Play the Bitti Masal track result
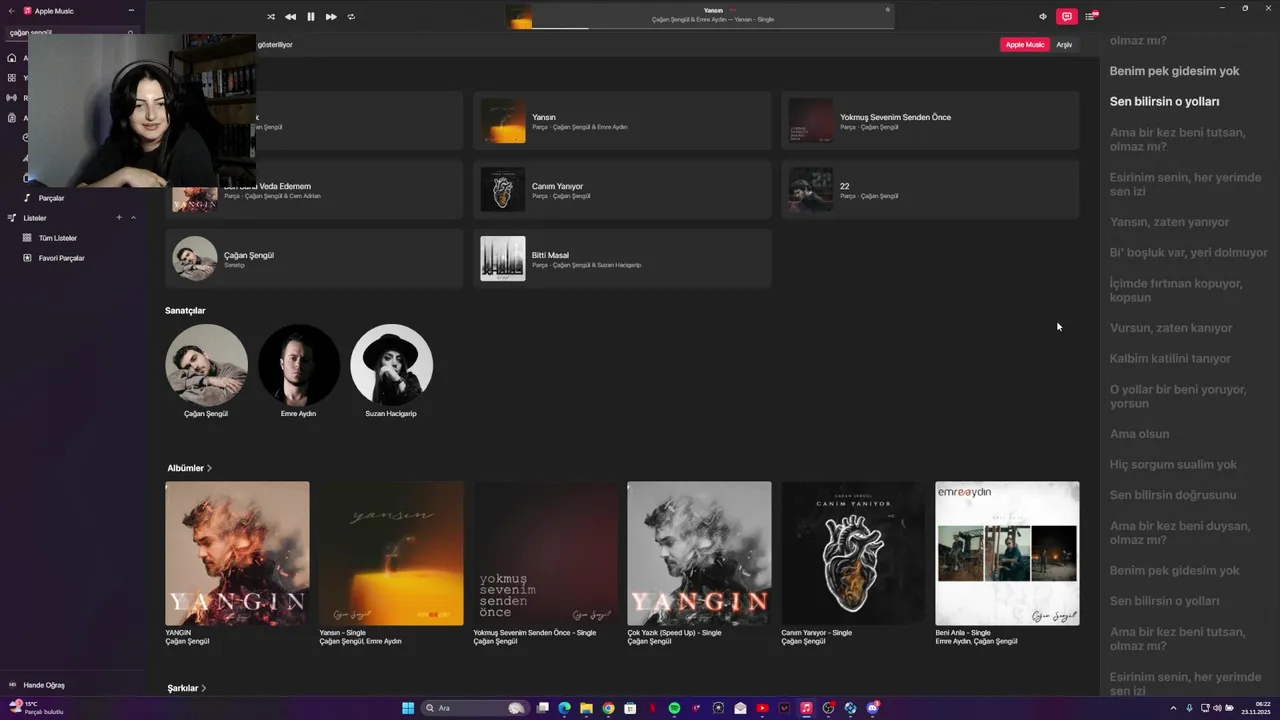The width and height of the screenshot is (1280, 720). tap(622, 259)
